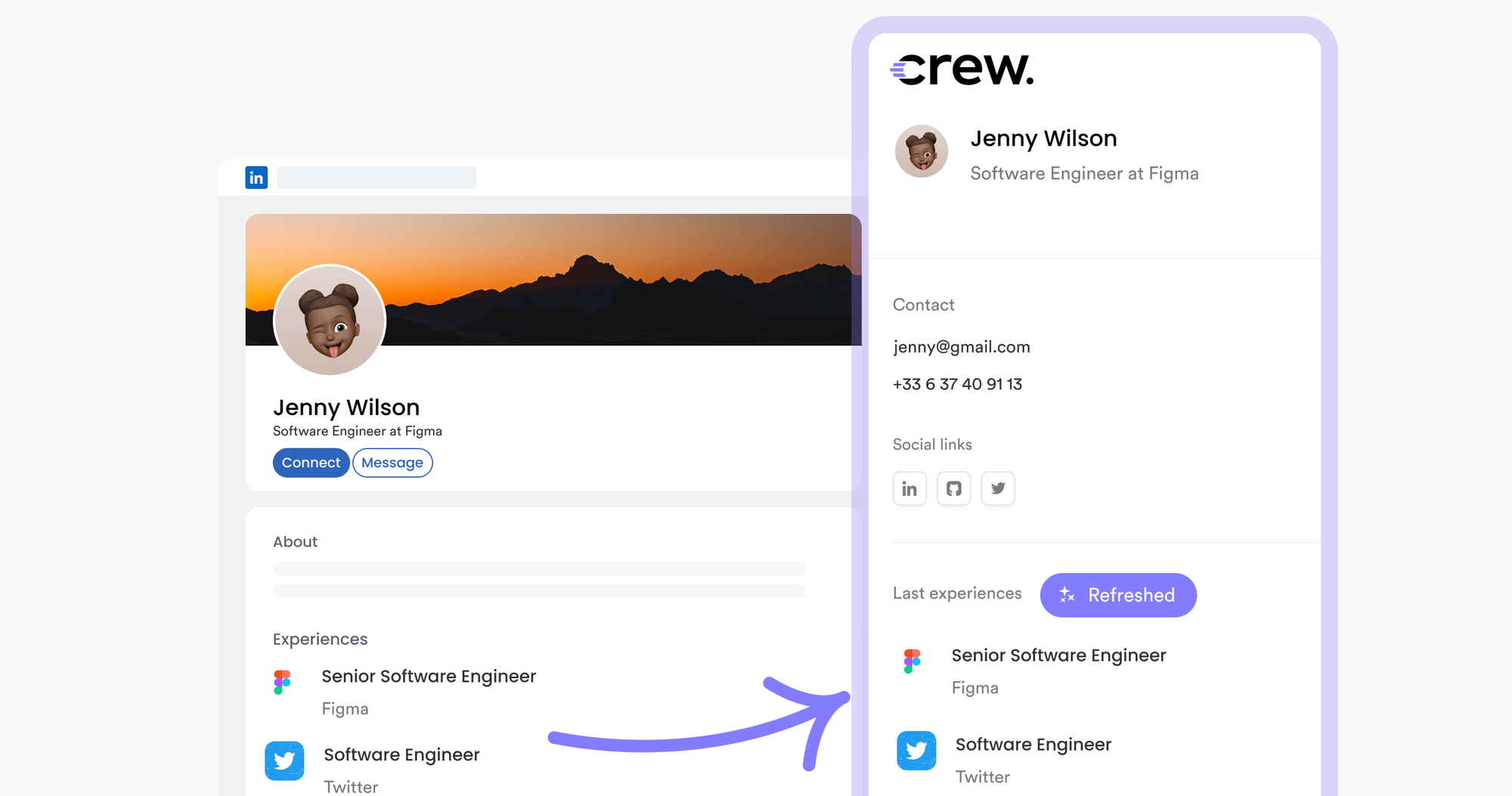Click the Figma logo in crew experiences

(912, 661)
